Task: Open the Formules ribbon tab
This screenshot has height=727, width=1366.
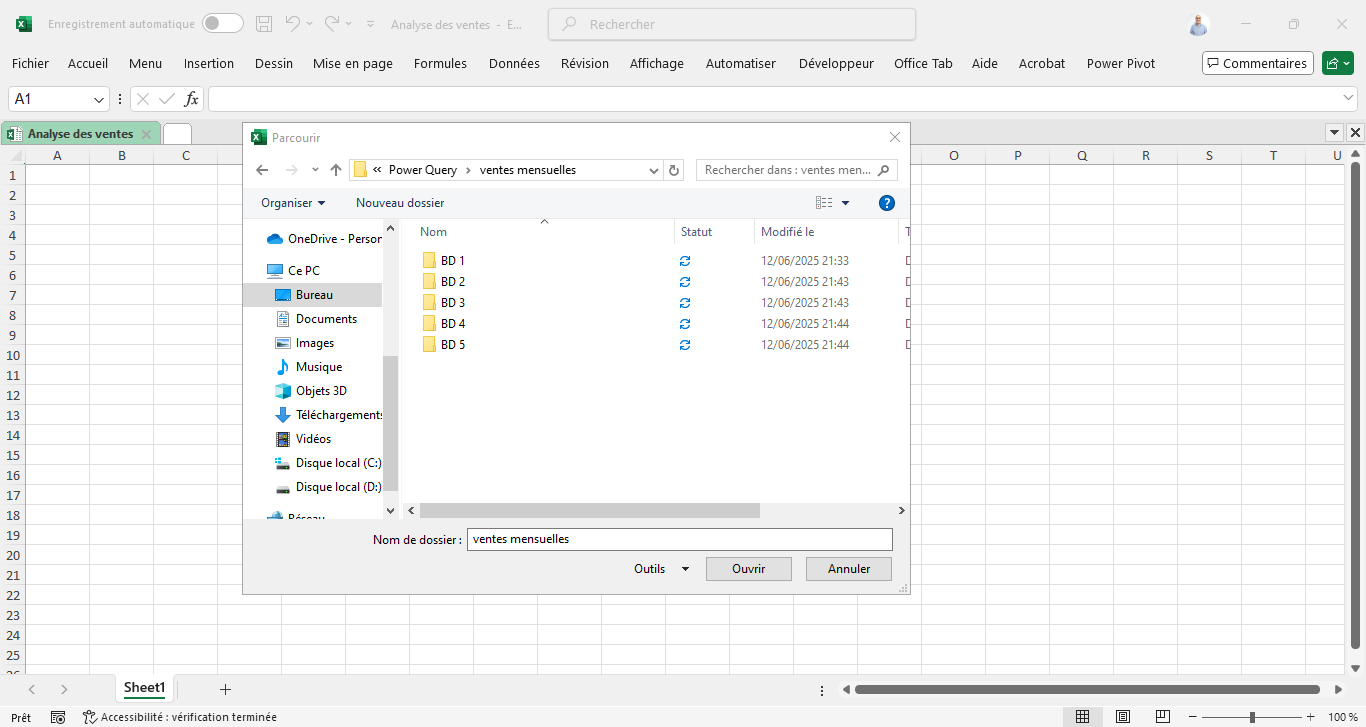Action: [440, 63]
